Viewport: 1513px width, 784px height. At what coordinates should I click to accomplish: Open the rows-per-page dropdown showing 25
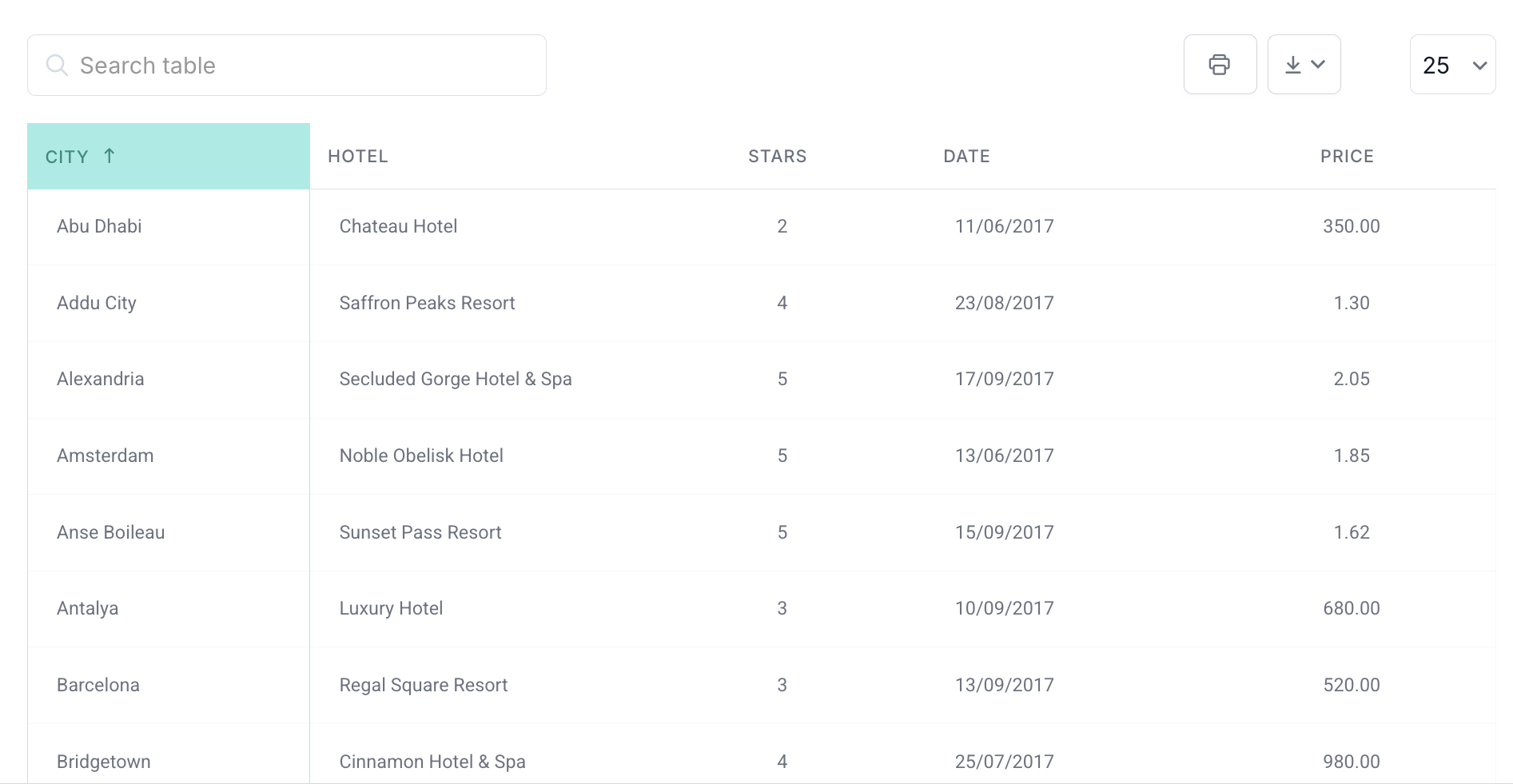pyautogui.click(x=1451, y=65)
